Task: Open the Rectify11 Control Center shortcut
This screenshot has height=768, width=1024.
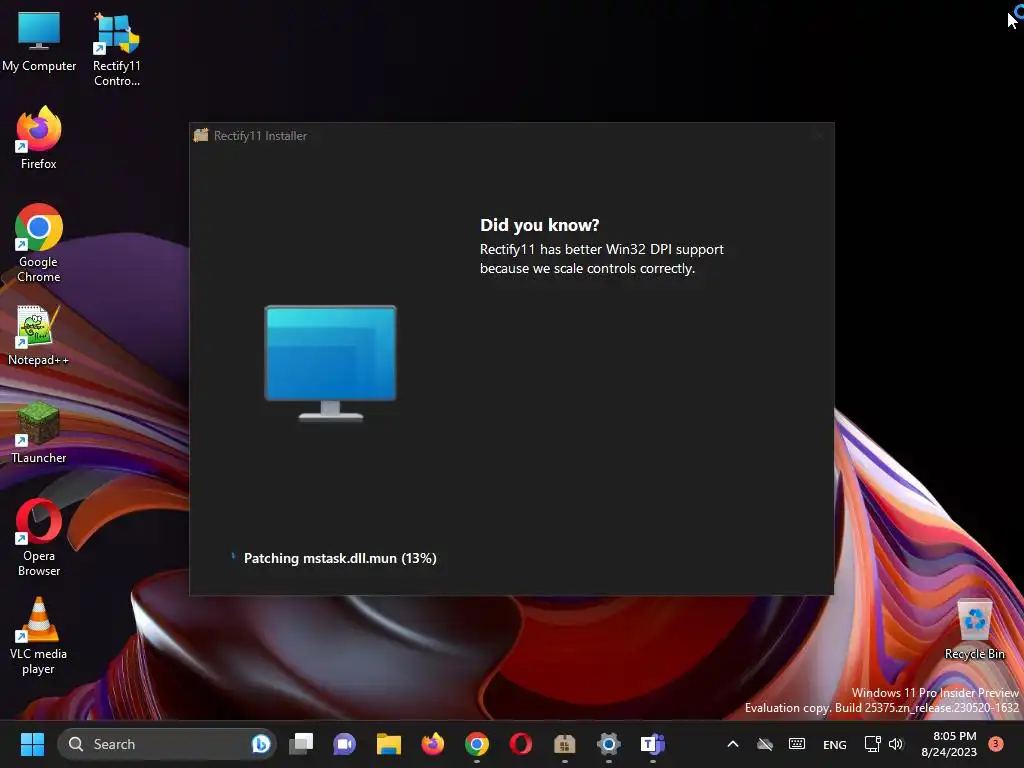Action: pos(116,50)
